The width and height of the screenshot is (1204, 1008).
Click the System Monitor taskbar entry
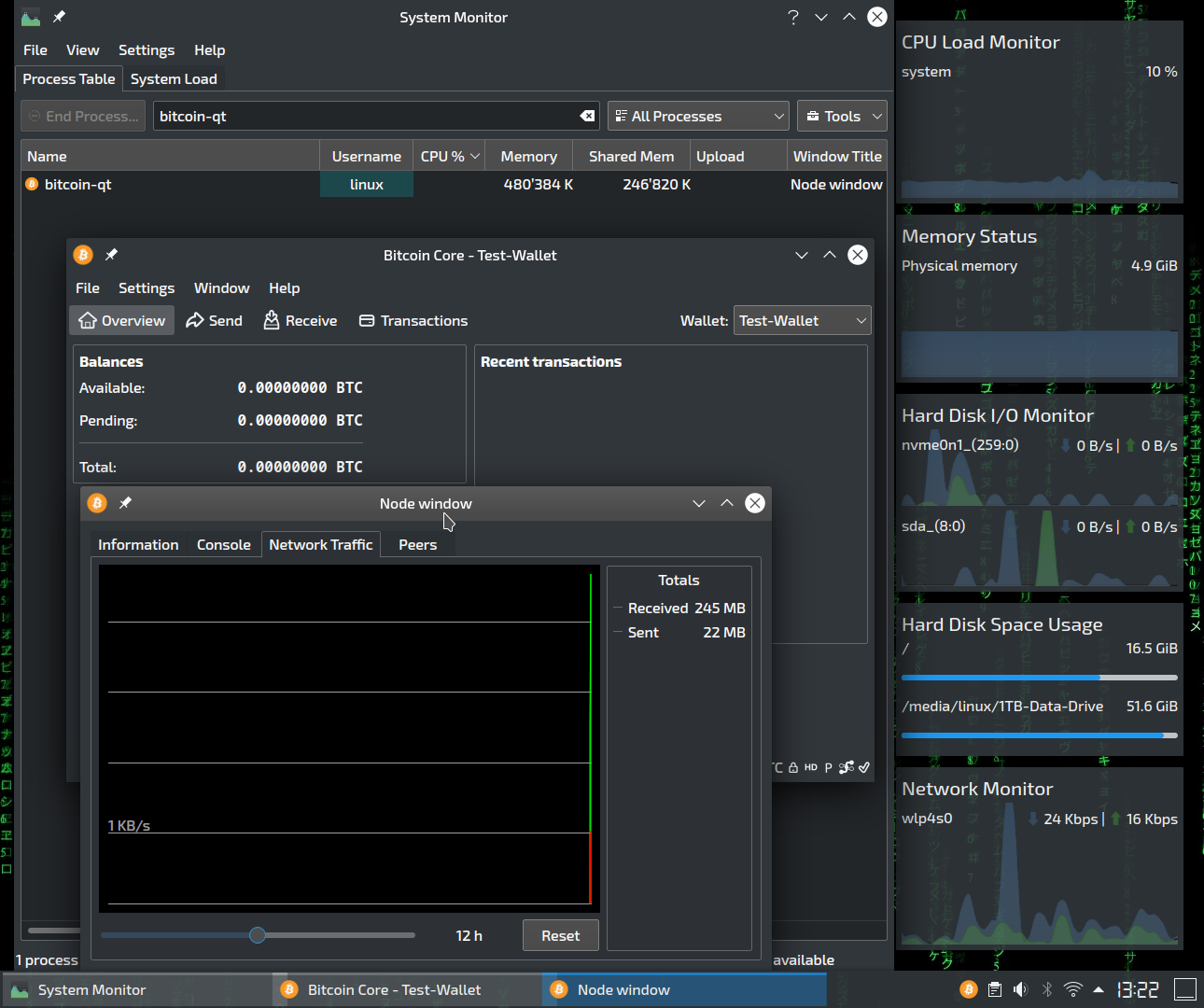pyautogui.click(x=136, y=989)
